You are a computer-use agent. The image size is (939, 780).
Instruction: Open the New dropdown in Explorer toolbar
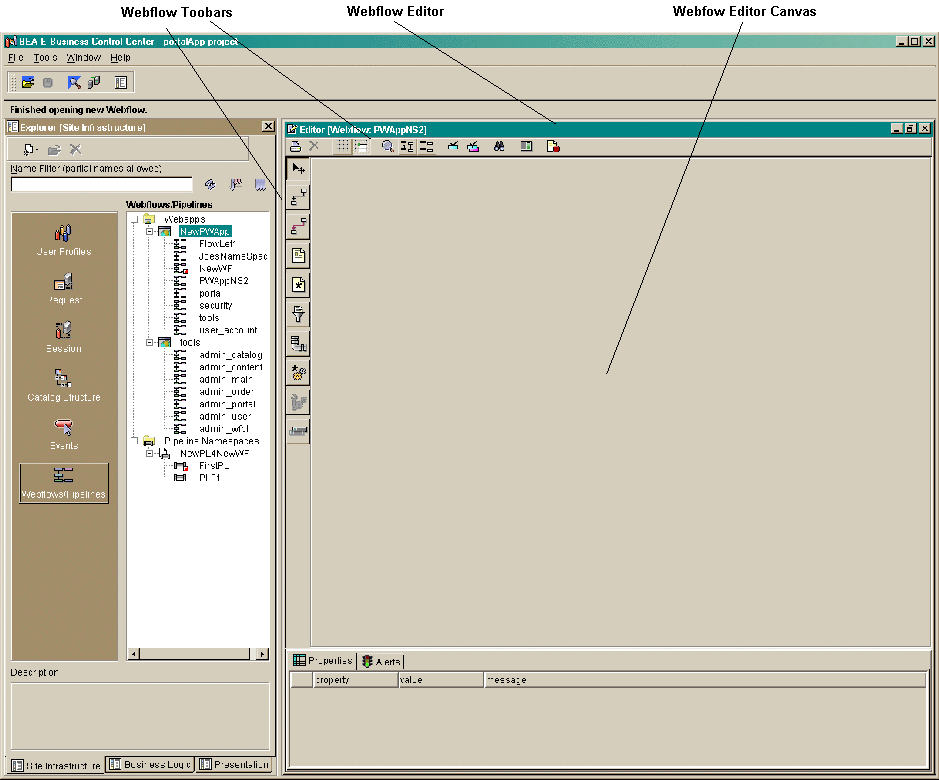click(x=31, y=149)
